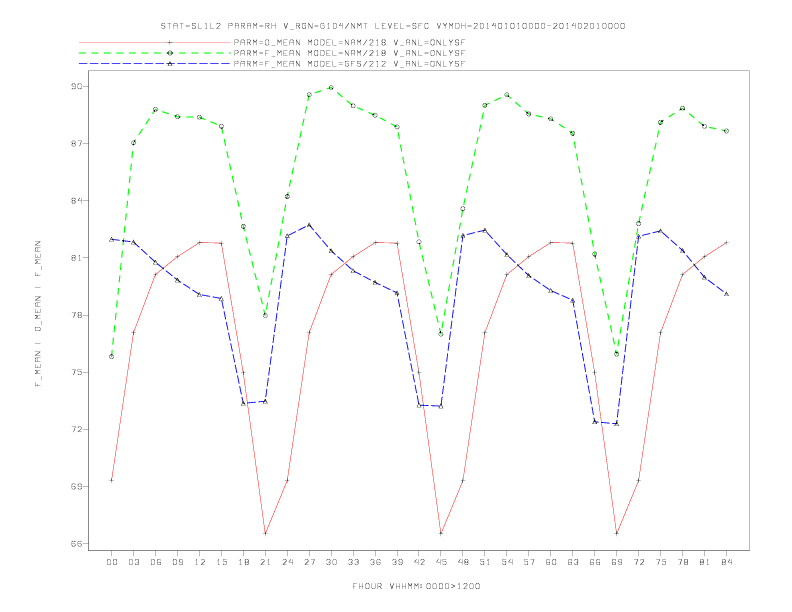Viewport: 792px width, 612px height.
Task: Click y-axis tick value 75
Action: click(77, 372)
